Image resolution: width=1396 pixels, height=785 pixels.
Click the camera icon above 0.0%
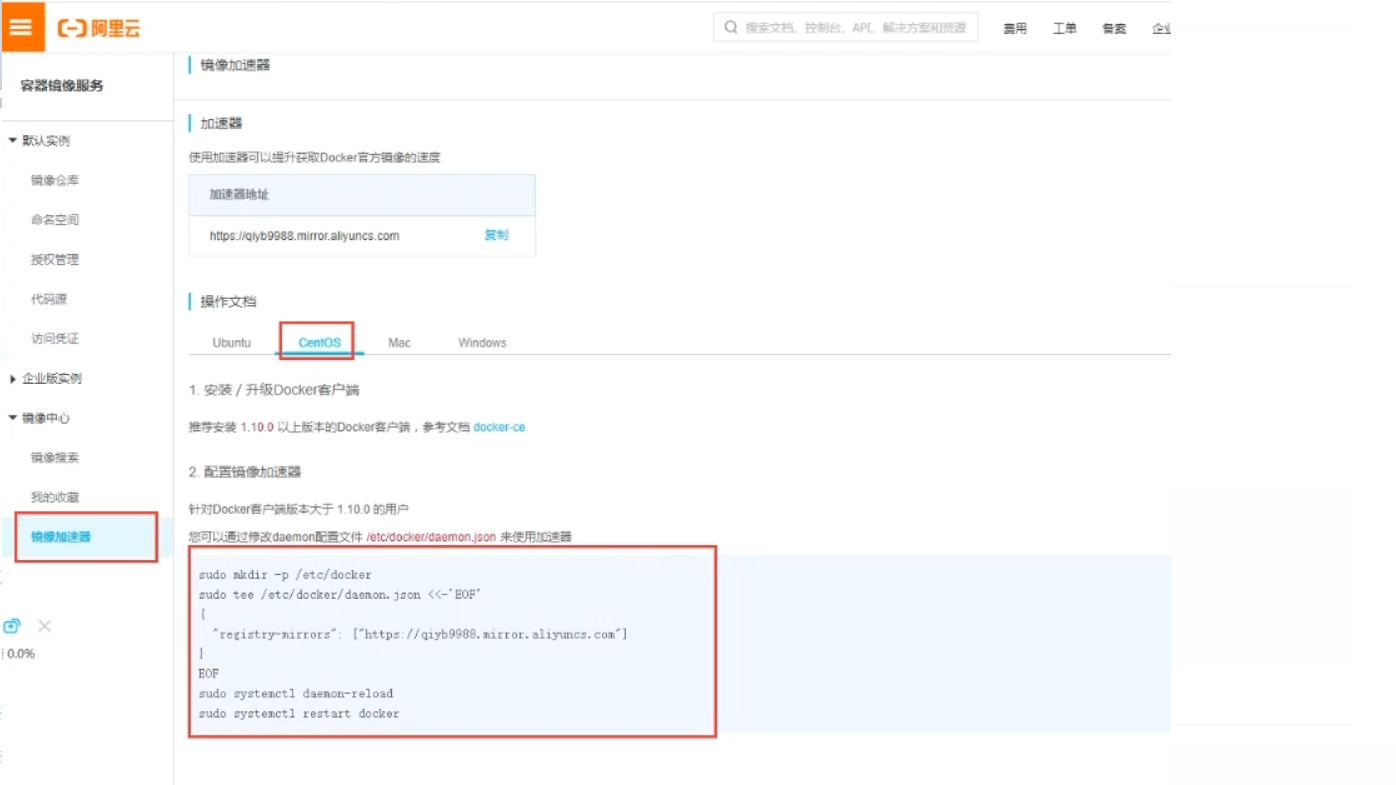tap(12, 626)
